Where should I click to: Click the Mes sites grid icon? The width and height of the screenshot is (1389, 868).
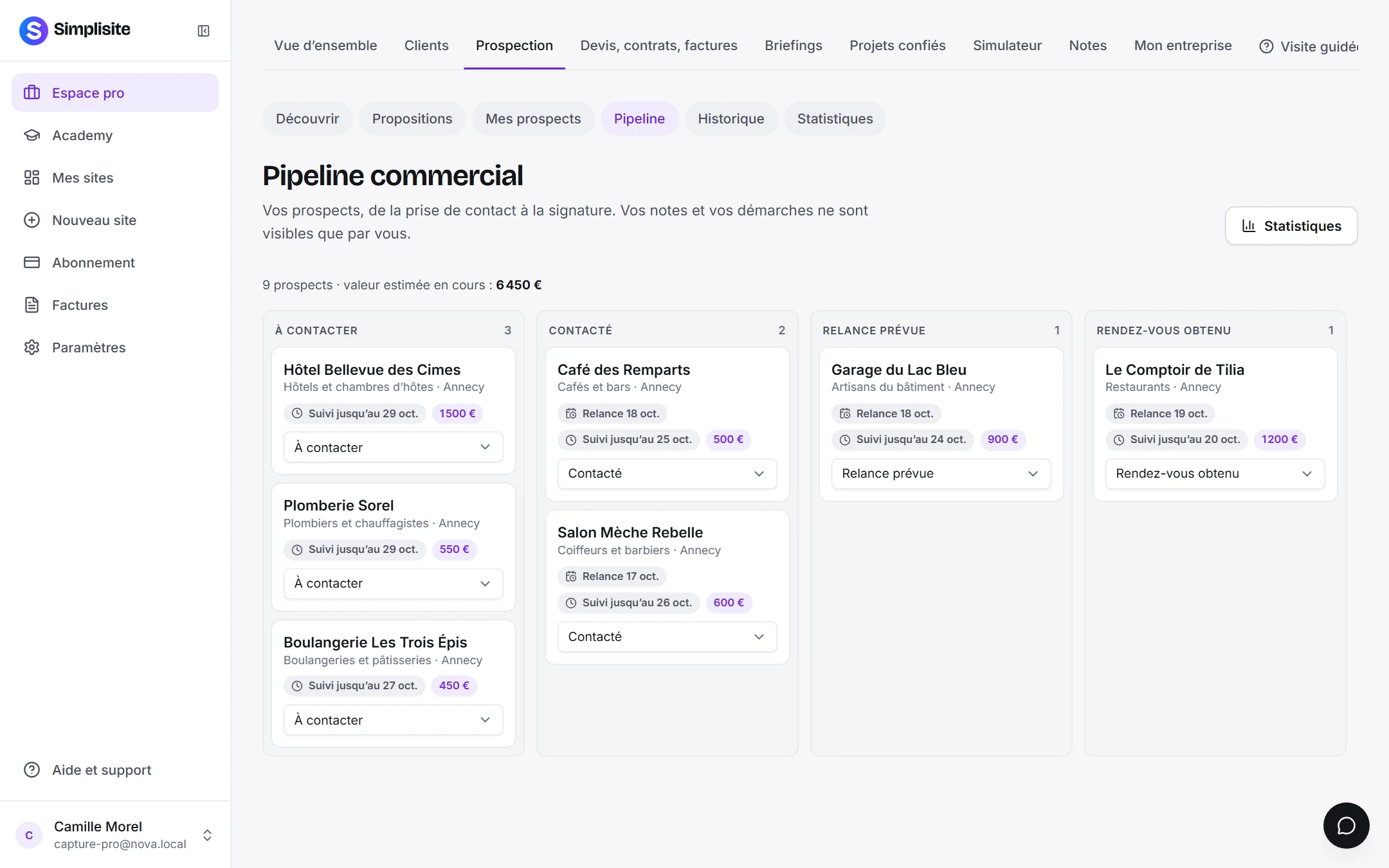coord(32,177)
